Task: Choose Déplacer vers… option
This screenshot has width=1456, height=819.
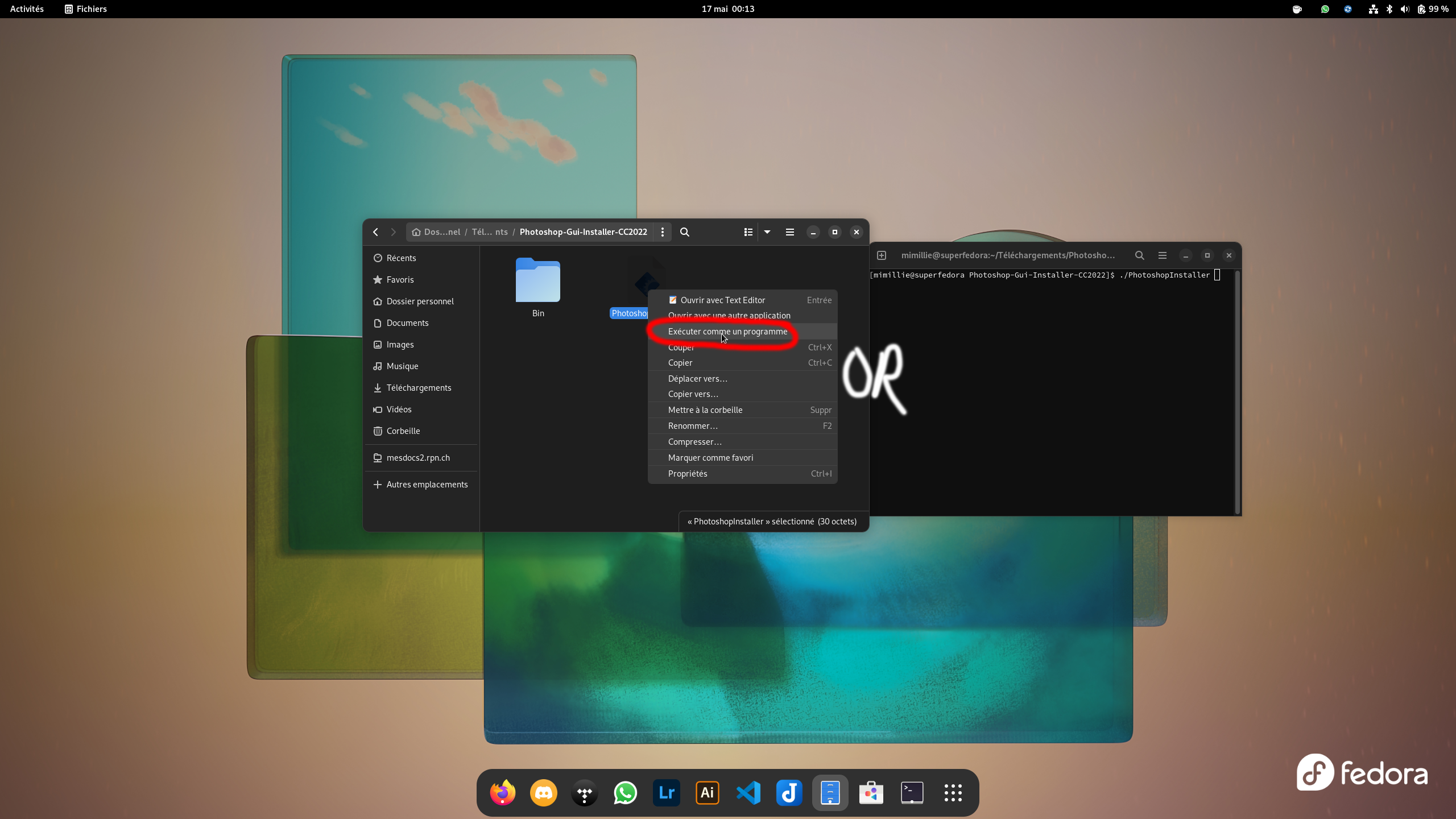Action: coord(743,379)
